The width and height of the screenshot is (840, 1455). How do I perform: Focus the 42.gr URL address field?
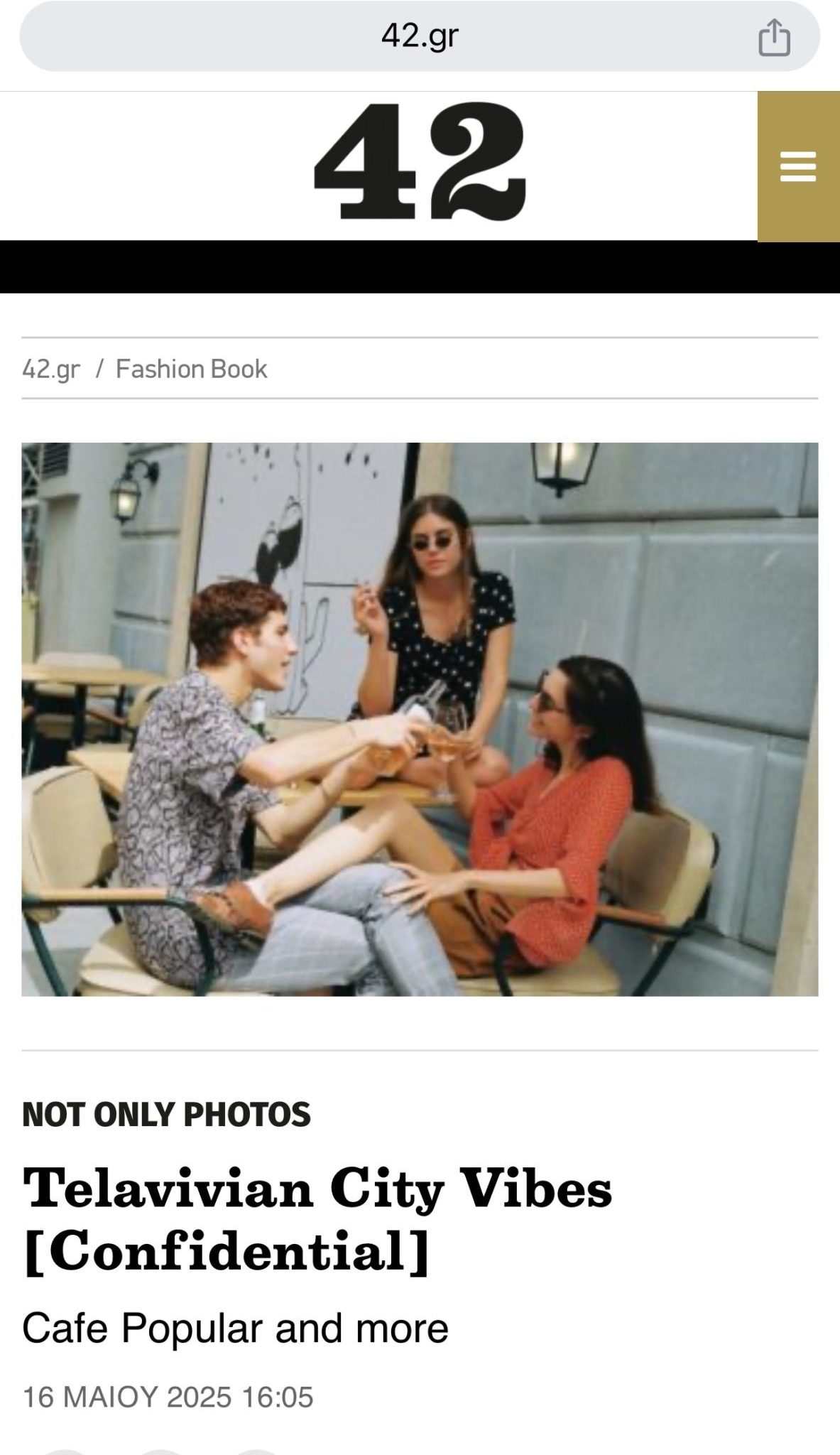420,36
